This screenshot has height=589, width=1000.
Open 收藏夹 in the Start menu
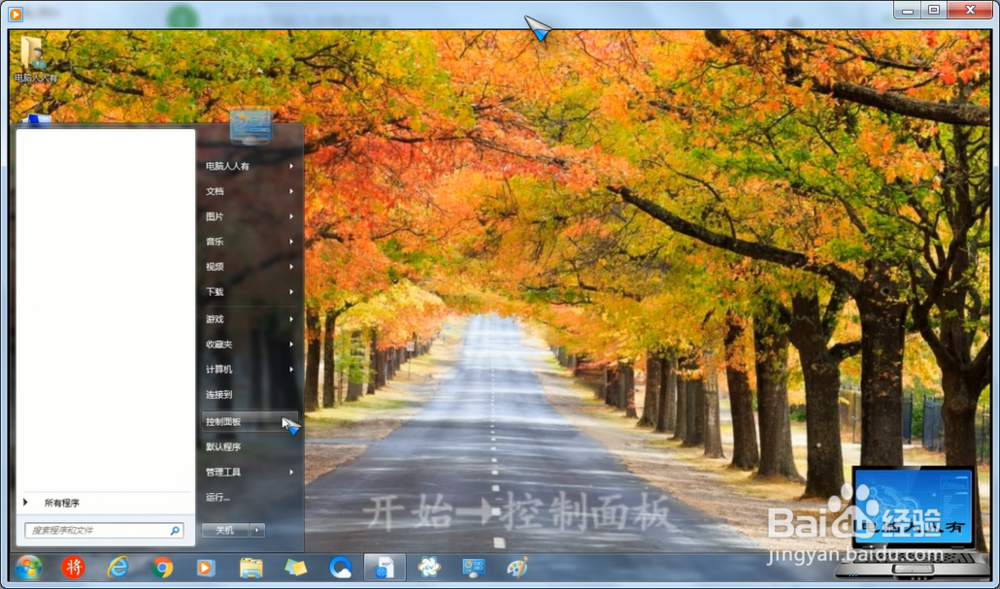pyautogui.click(x=250, y=344)
